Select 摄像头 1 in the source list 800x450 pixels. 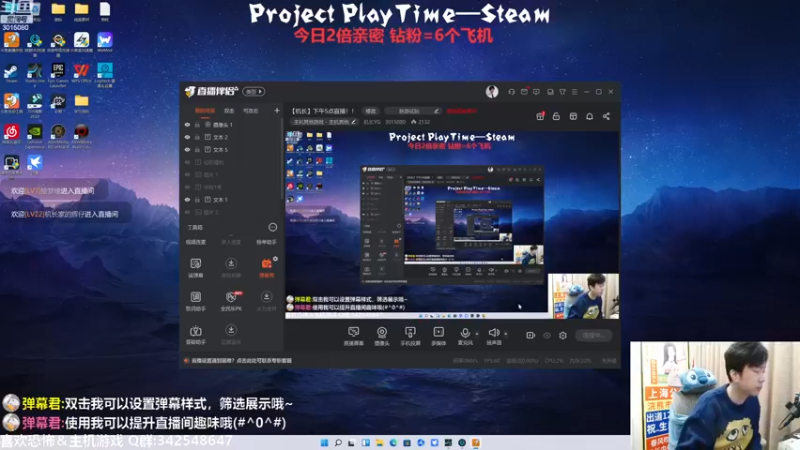click(x=222, y=124)
